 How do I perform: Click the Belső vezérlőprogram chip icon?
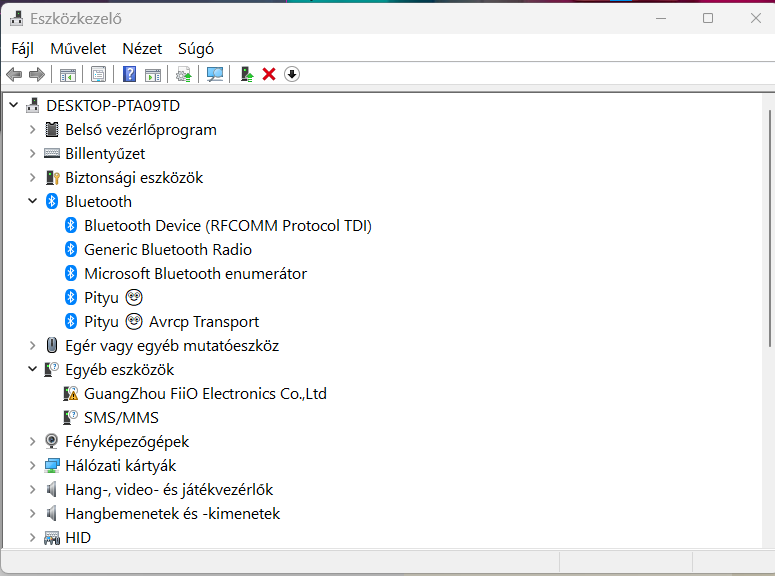pos(52,130)
